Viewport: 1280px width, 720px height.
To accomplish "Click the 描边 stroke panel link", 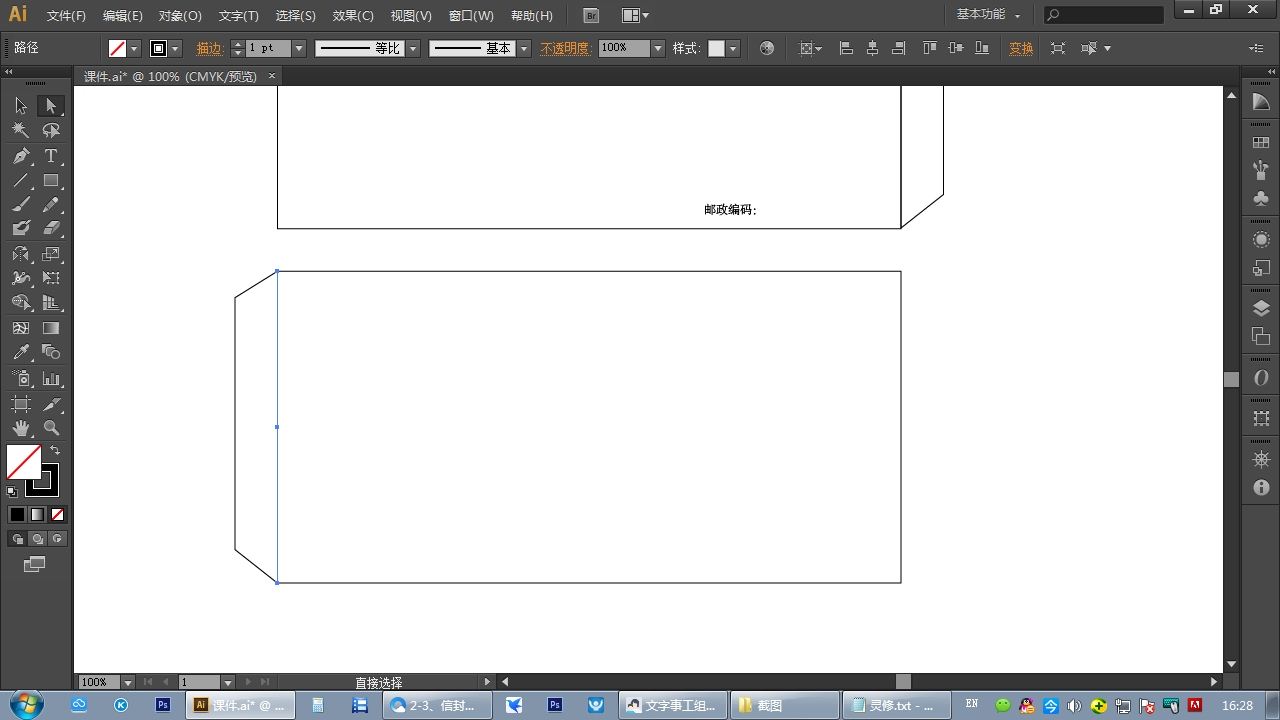I will 210,48.
